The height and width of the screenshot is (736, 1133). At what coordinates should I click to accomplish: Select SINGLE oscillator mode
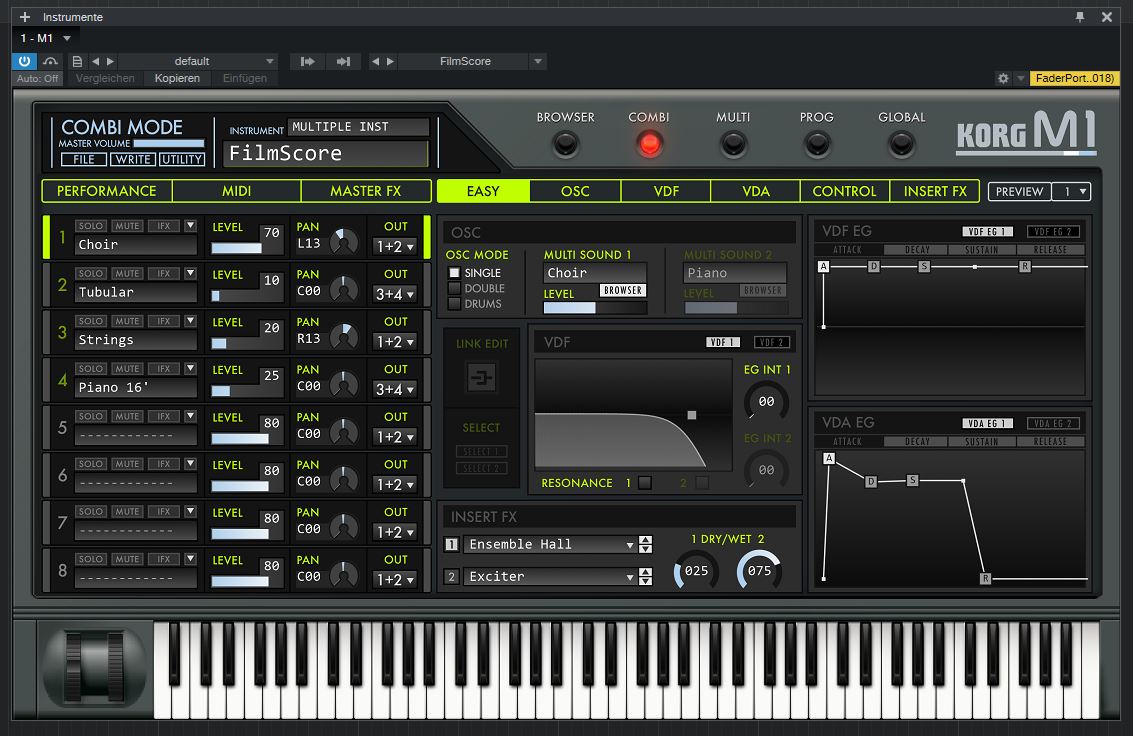[x=455, y=273]
